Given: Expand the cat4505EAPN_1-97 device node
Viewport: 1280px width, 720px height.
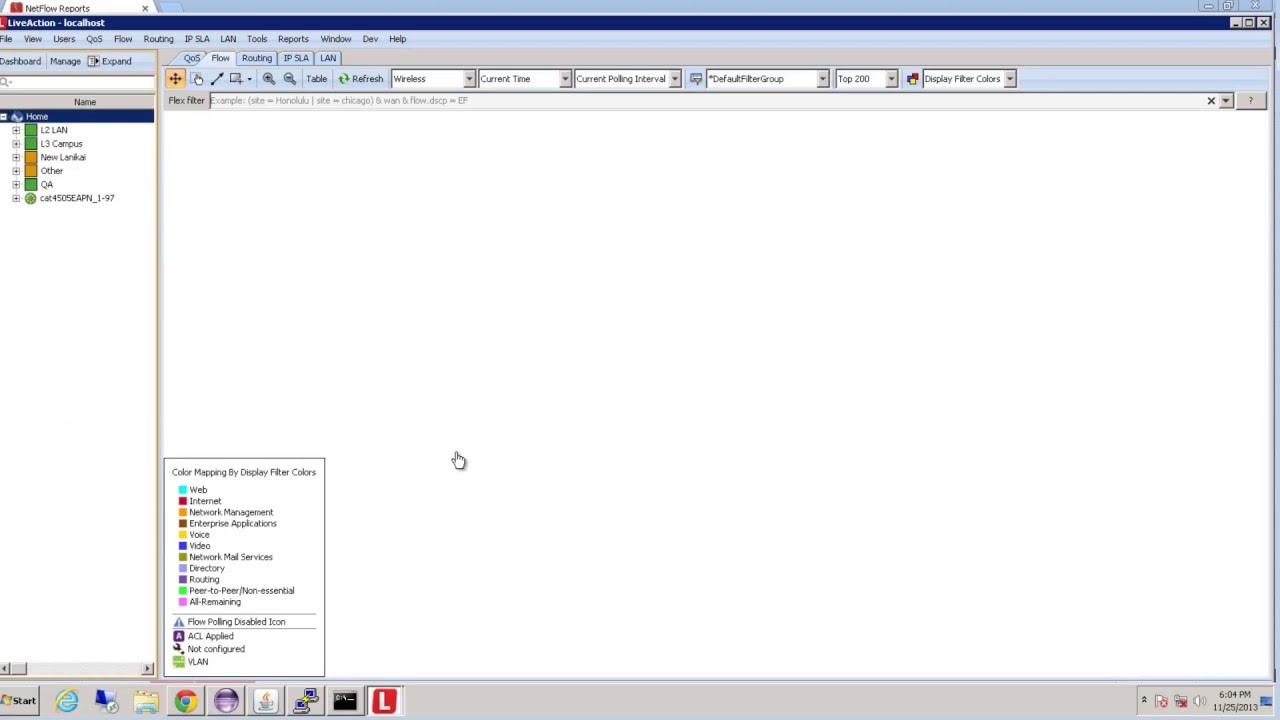Looking at the screenshot, I should click(16, 198).
